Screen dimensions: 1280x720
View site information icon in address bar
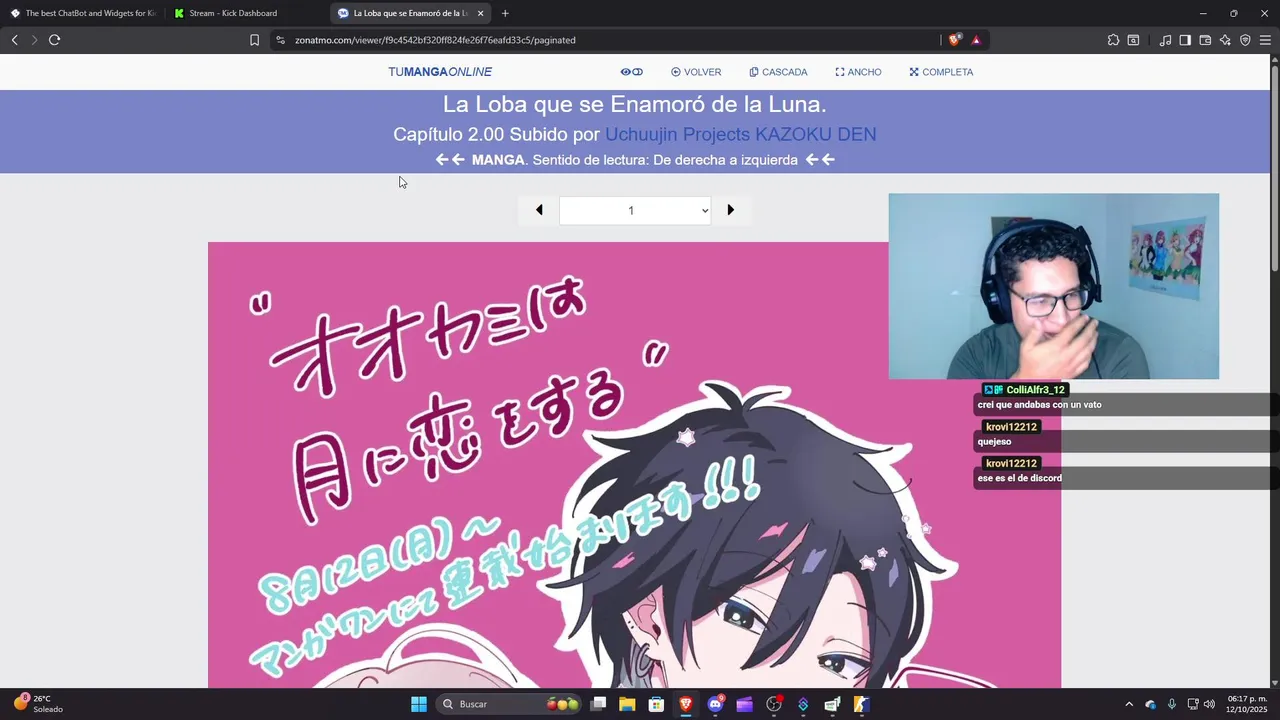[x=280, y=40]
